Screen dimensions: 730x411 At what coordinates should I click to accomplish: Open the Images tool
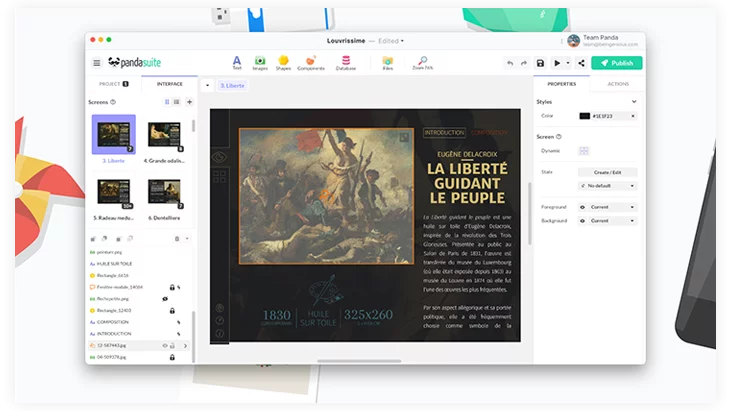tap(260, 63)
